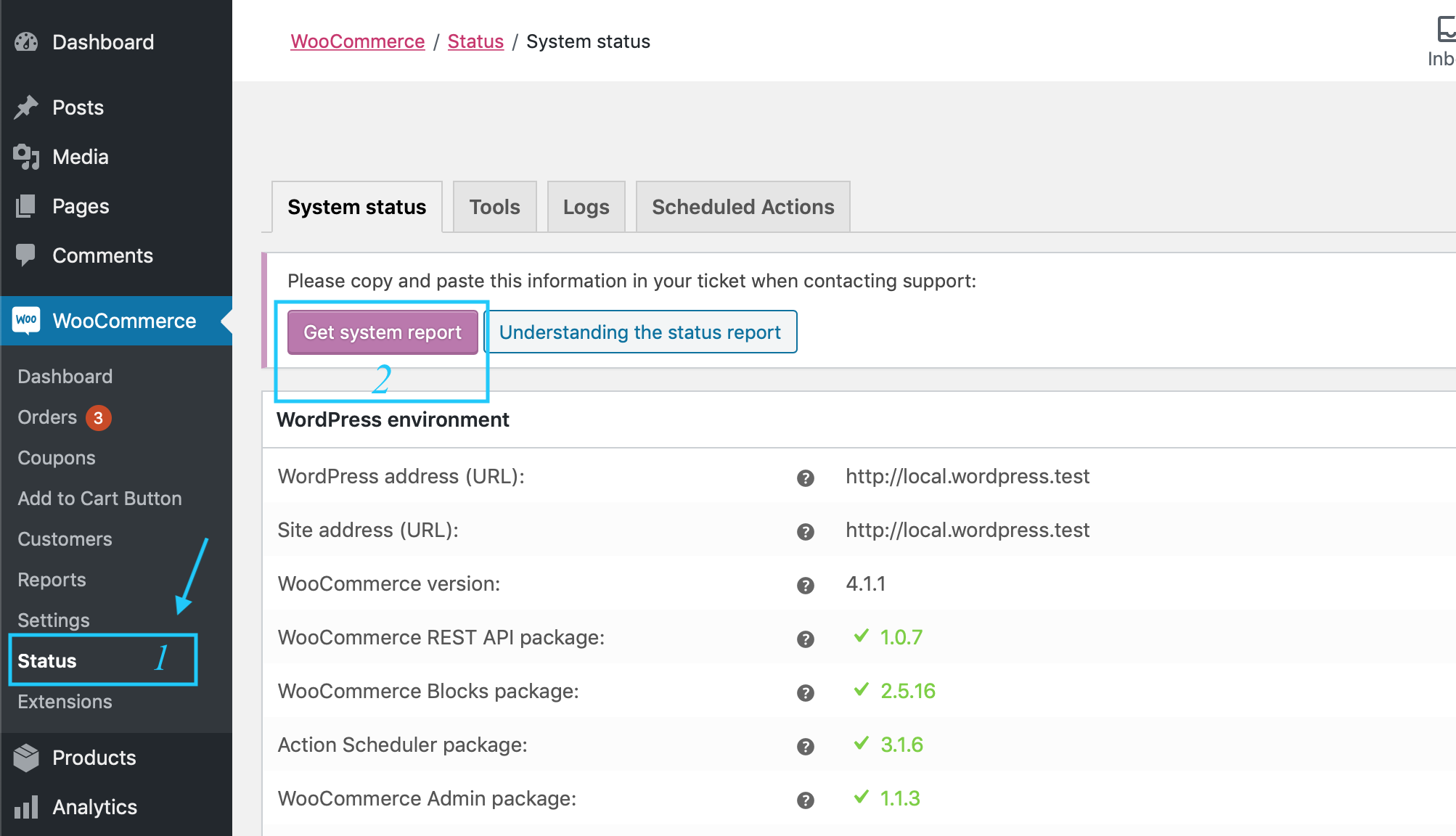
Task: Click the Products box icon
Action: (x=26, y=758)
